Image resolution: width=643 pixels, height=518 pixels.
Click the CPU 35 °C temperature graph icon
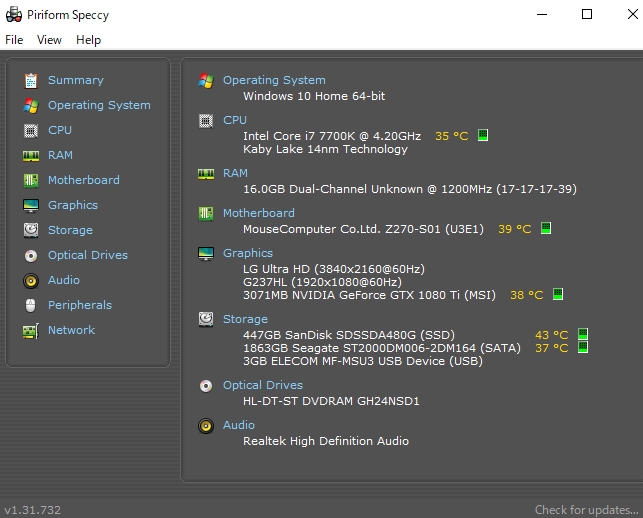coord(483,135)
